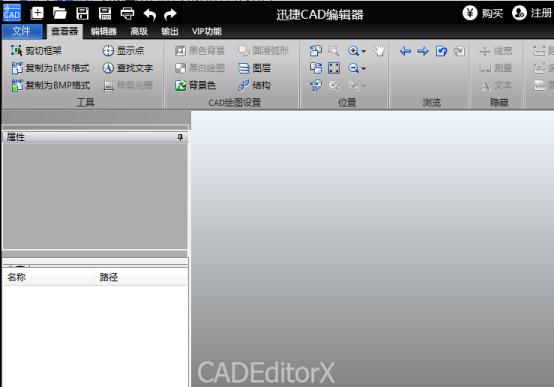Image resolution: width=554 pixels, height=387 pixels.
Task: Click first overlapping-windows icon in 位置 group
Action: click(316, 51)
